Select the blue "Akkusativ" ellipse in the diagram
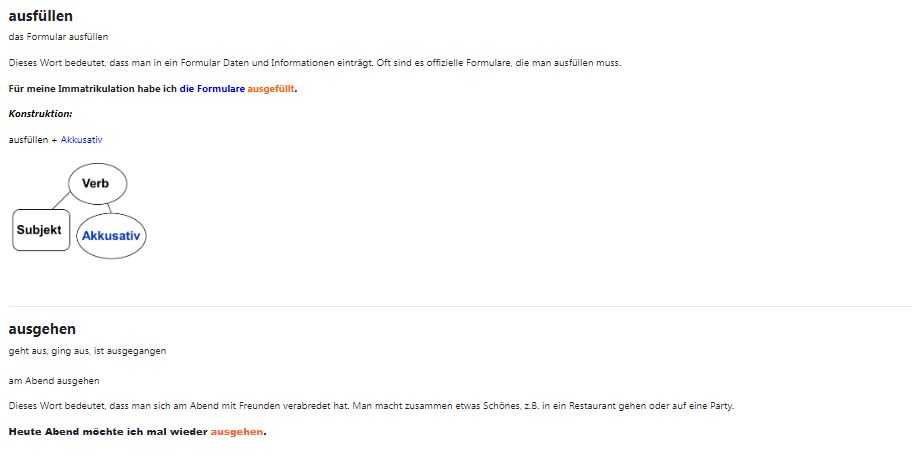Screen dimensions: 912x466 [x=111, y=236]
